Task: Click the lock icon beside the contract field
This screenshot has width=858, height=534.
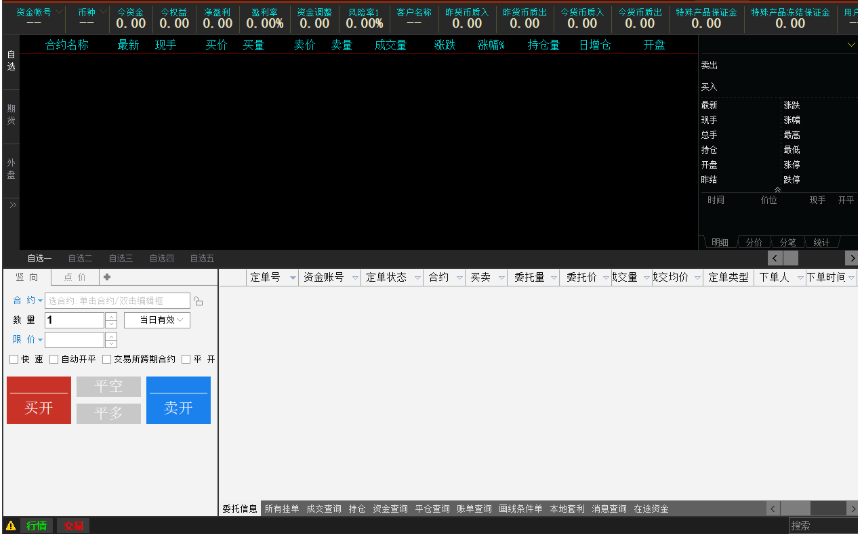Action: (x=198, y=301)
